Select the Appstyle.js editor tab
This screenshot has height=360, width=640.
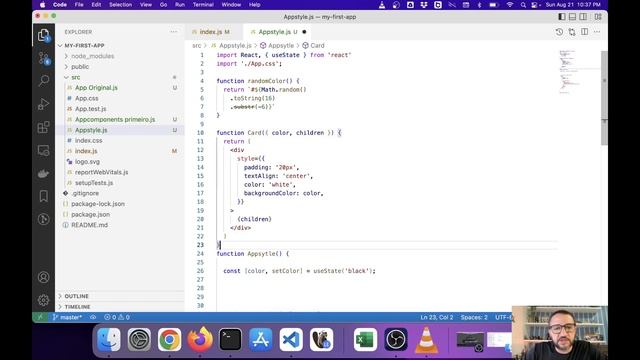(x=278, y=32)
